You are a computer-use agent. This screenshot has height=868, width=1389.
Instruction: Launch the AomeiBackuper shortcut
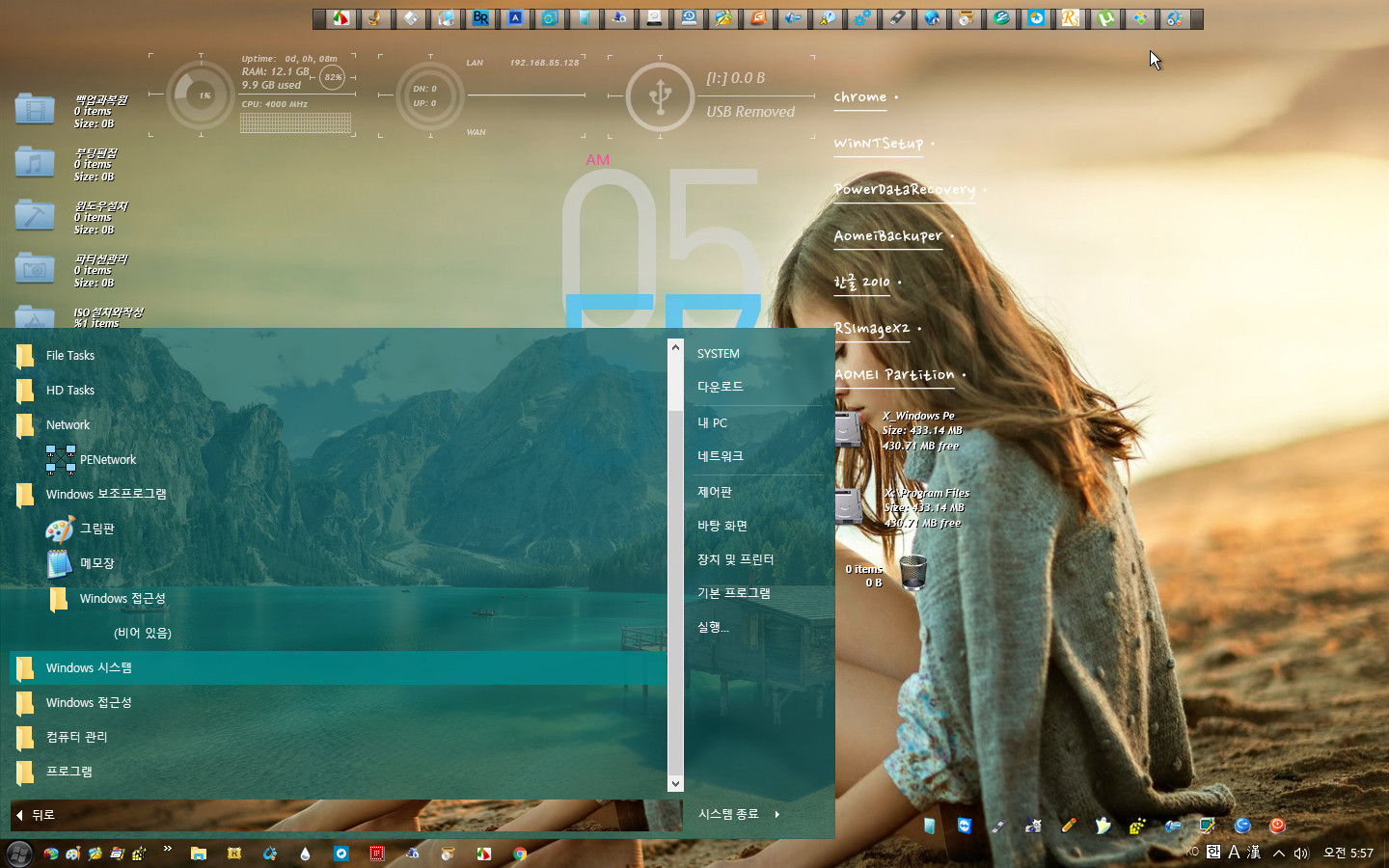coord(888,235)
